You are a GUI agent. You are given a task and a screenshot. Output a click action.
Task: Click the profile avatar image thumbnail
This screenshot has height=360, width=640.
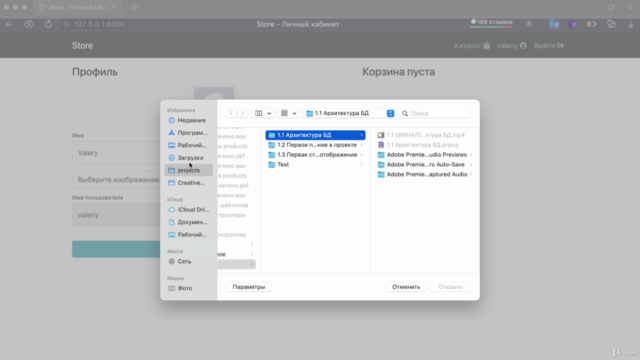[x=214, y=93]
